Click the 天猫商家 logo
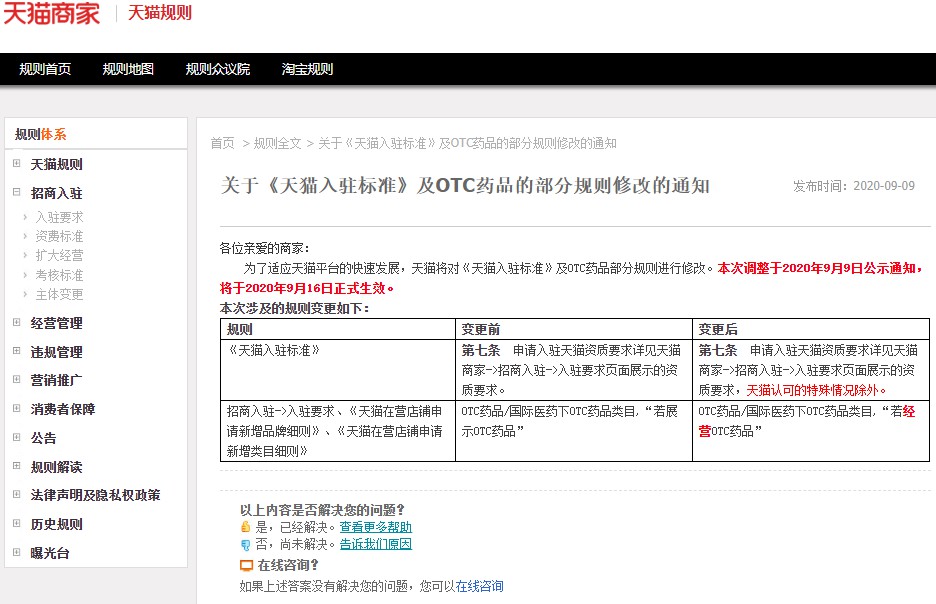This screenshot has width=936, height=604. (51, 13)
